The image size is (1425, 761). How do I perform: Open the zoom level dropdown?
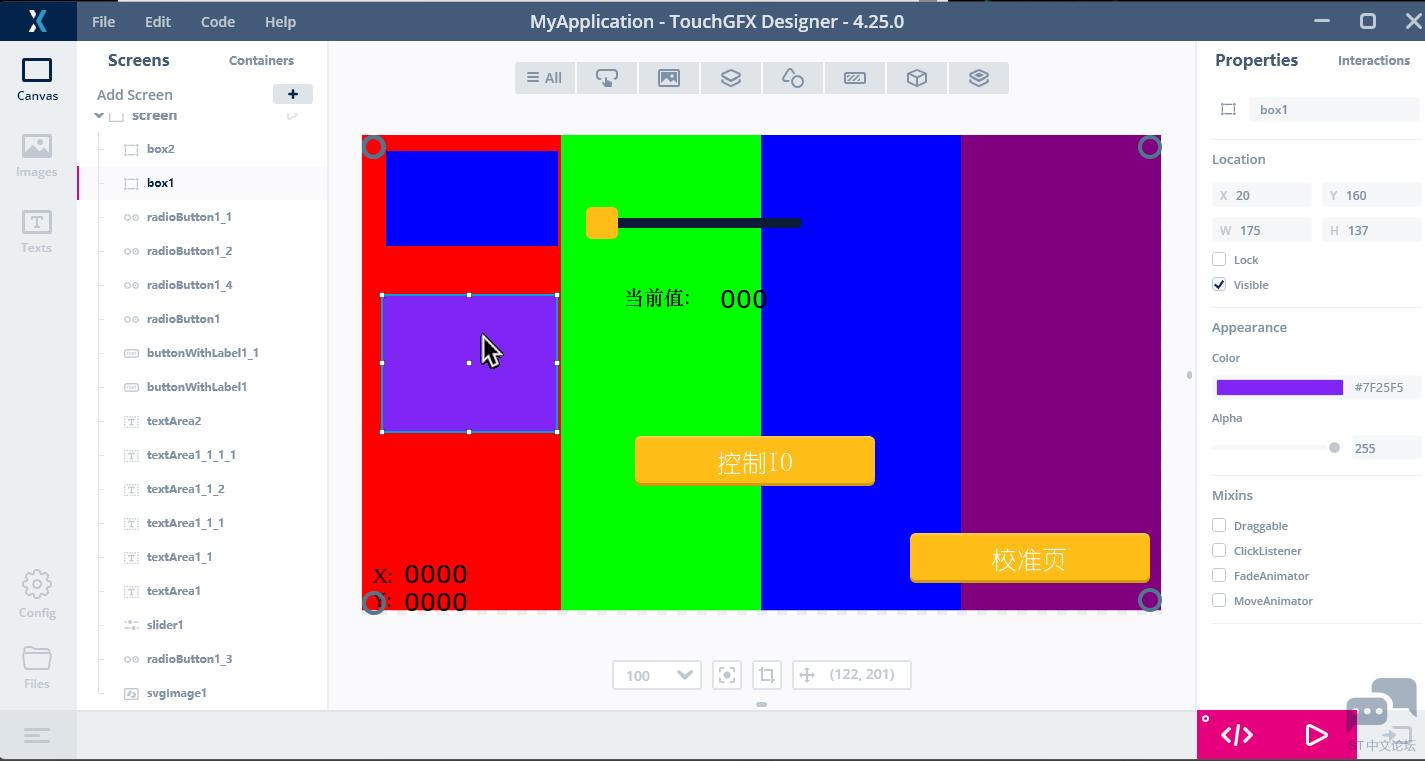point(657,675)
